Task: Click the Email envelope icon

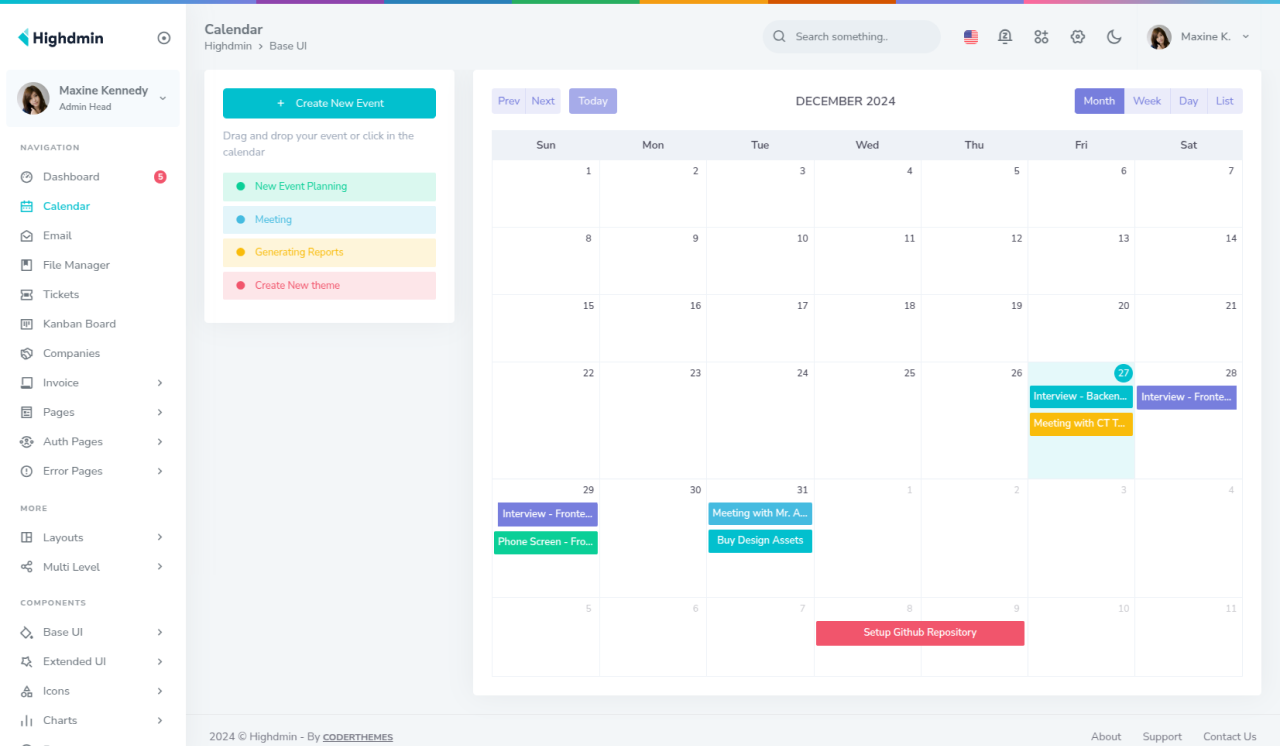Action: tap(26, 236)
